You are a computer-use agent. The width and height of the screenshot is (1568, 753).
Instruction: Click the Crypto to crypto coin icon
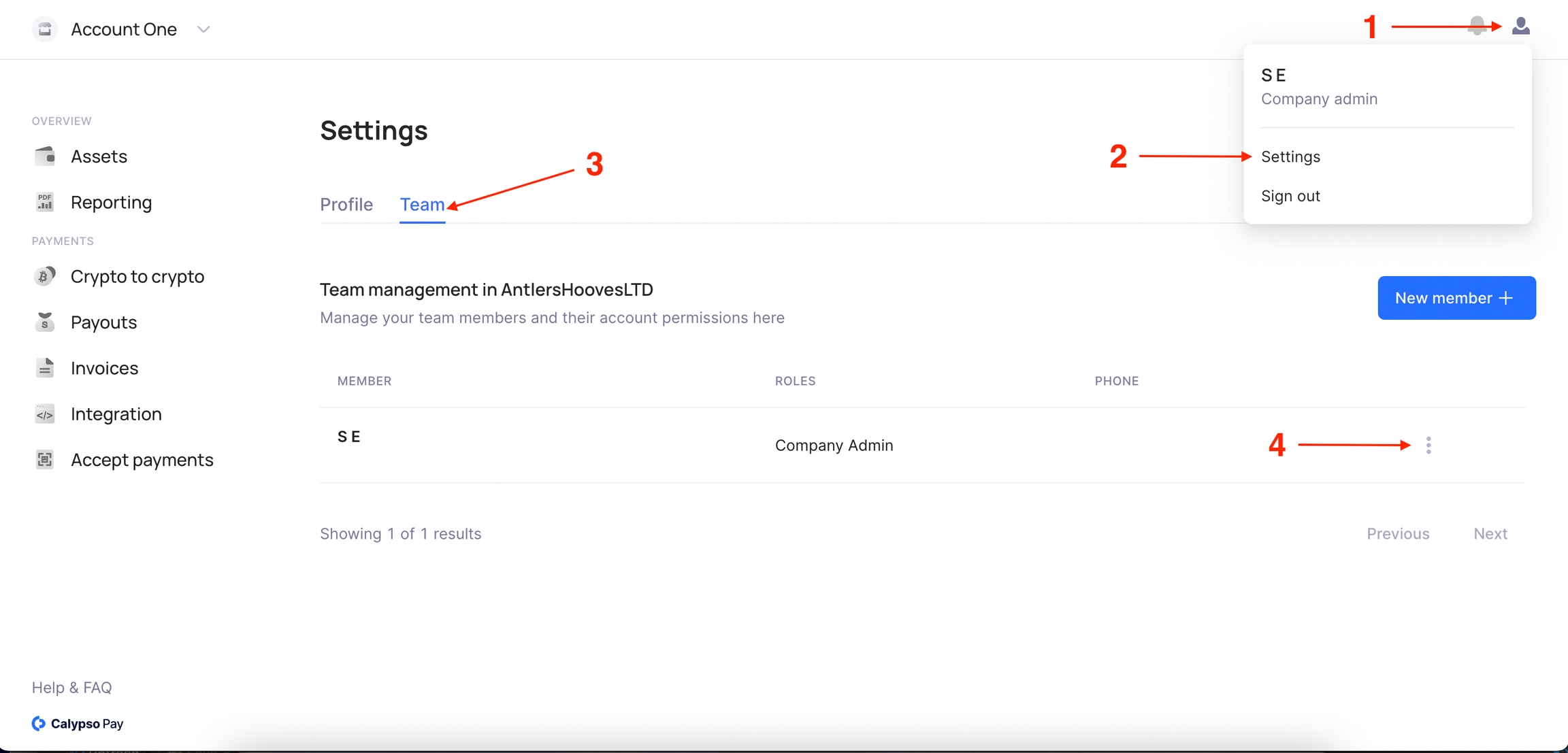(45, 276)
